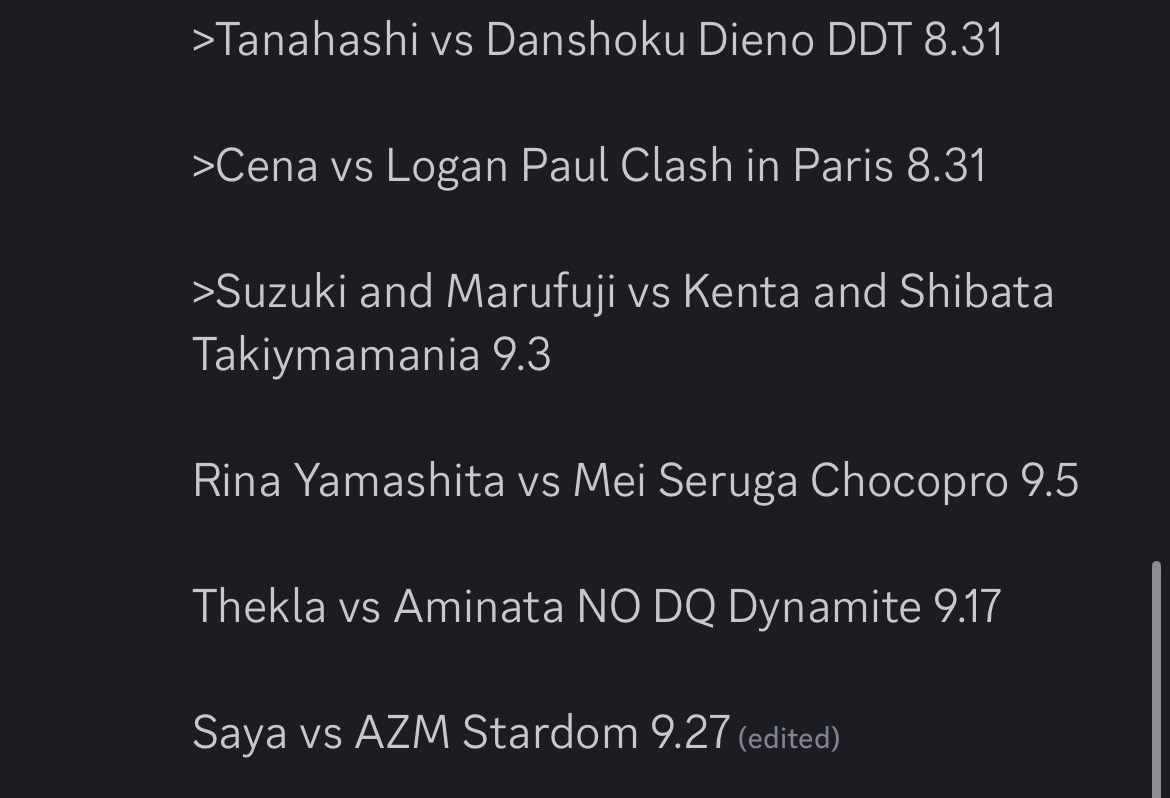Click the name Logan Paul
Screen dimensions: 1170x798
[x=496, y=166]
